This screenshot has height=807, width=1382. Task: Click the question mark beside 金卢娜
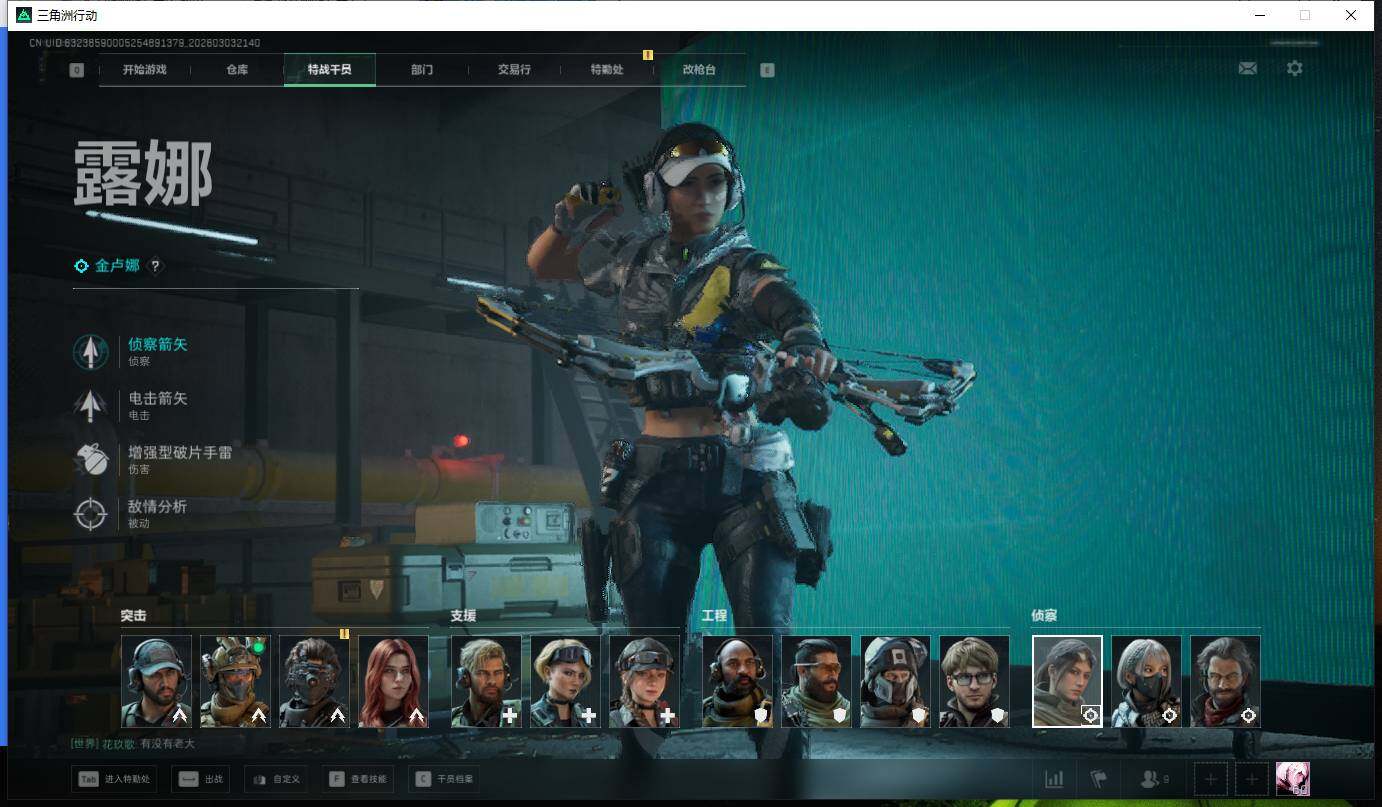click(x=155, y=266)
